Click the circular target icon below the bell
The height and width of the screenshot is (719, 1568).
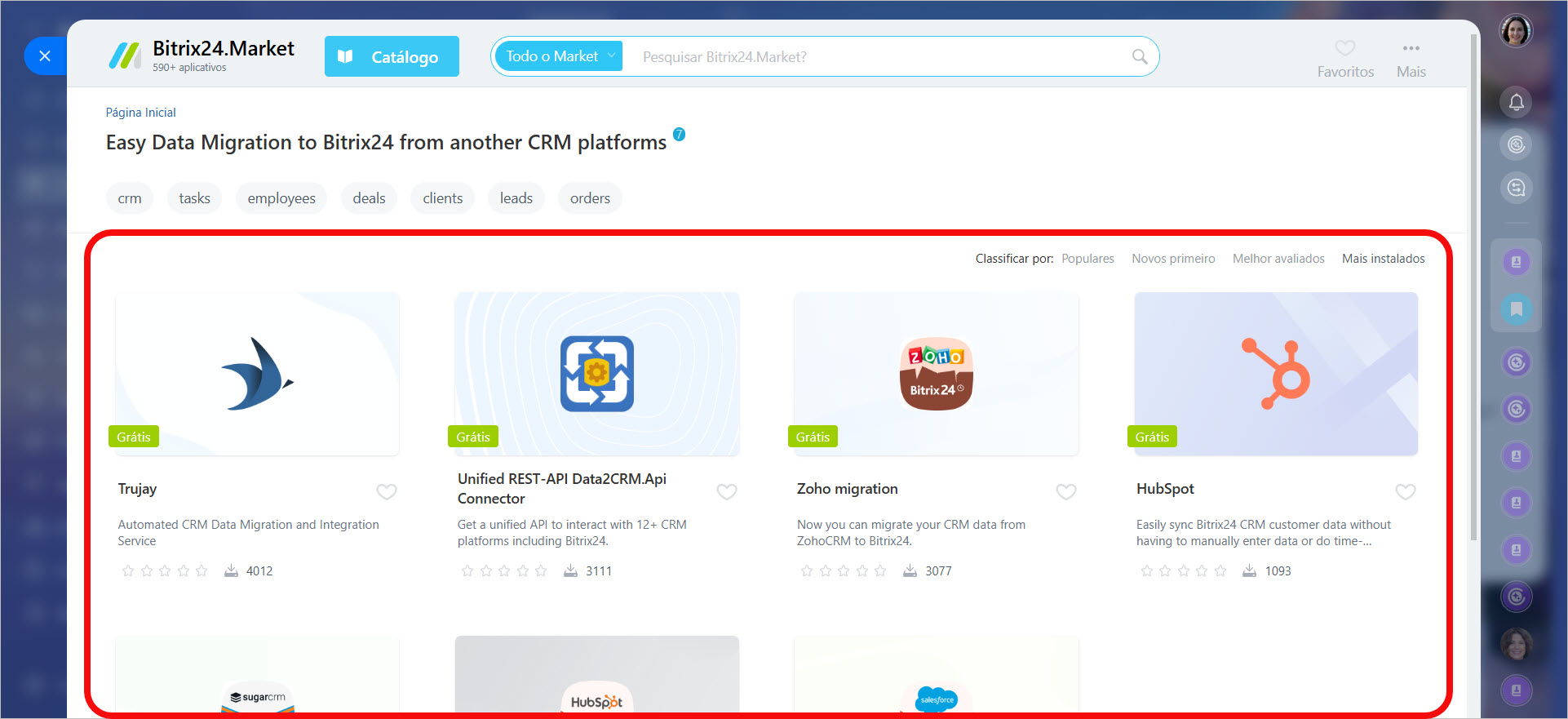(x=1516, y=145)
